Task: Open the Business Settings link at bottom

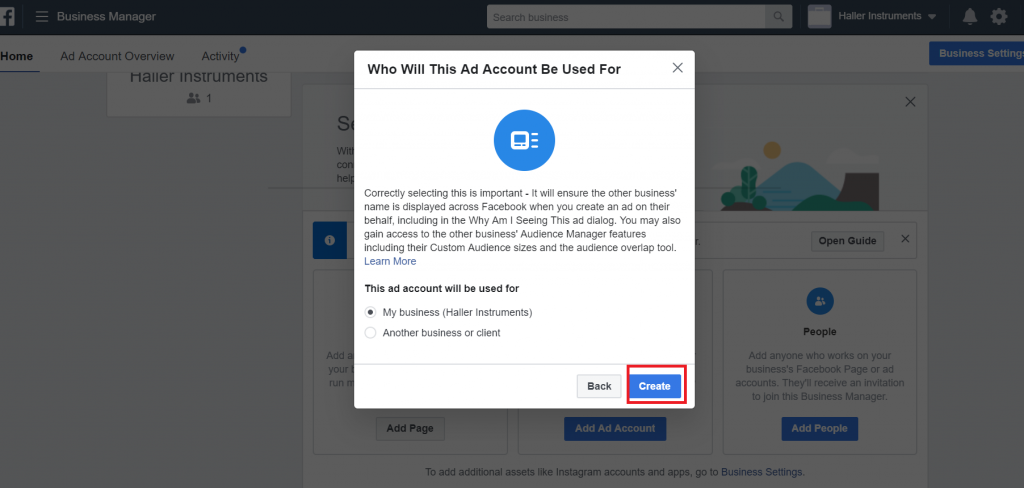Action: [x=761, y=472]
